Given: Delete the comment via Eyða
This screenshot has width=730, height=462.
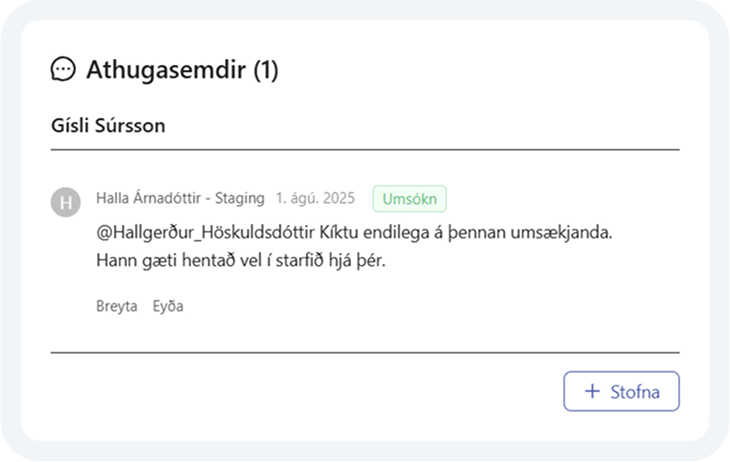Looking at the screenshot, I should (x=168, y=306).
